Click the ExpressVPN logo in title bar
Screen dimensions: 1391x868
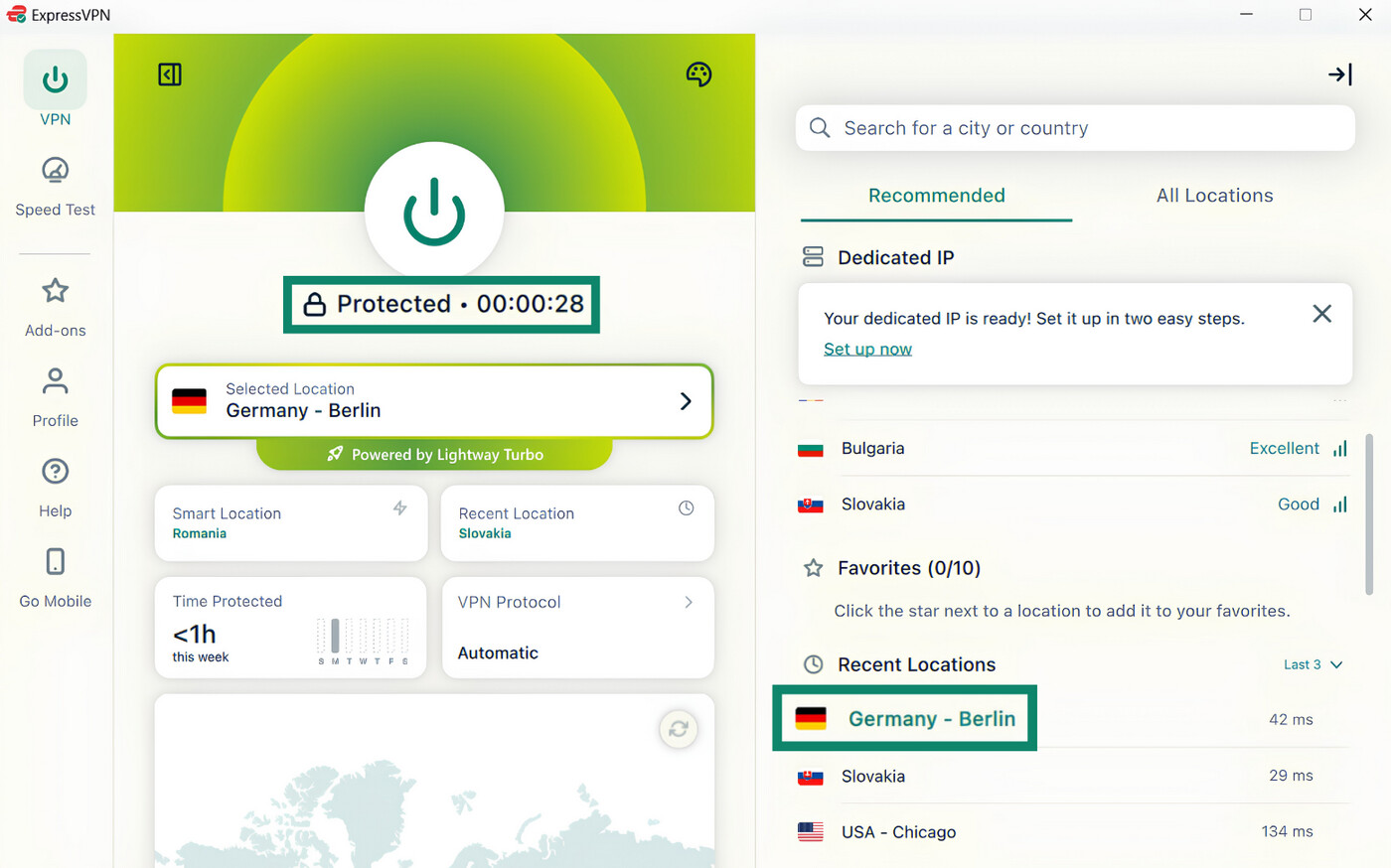click(x=16, y=14)
